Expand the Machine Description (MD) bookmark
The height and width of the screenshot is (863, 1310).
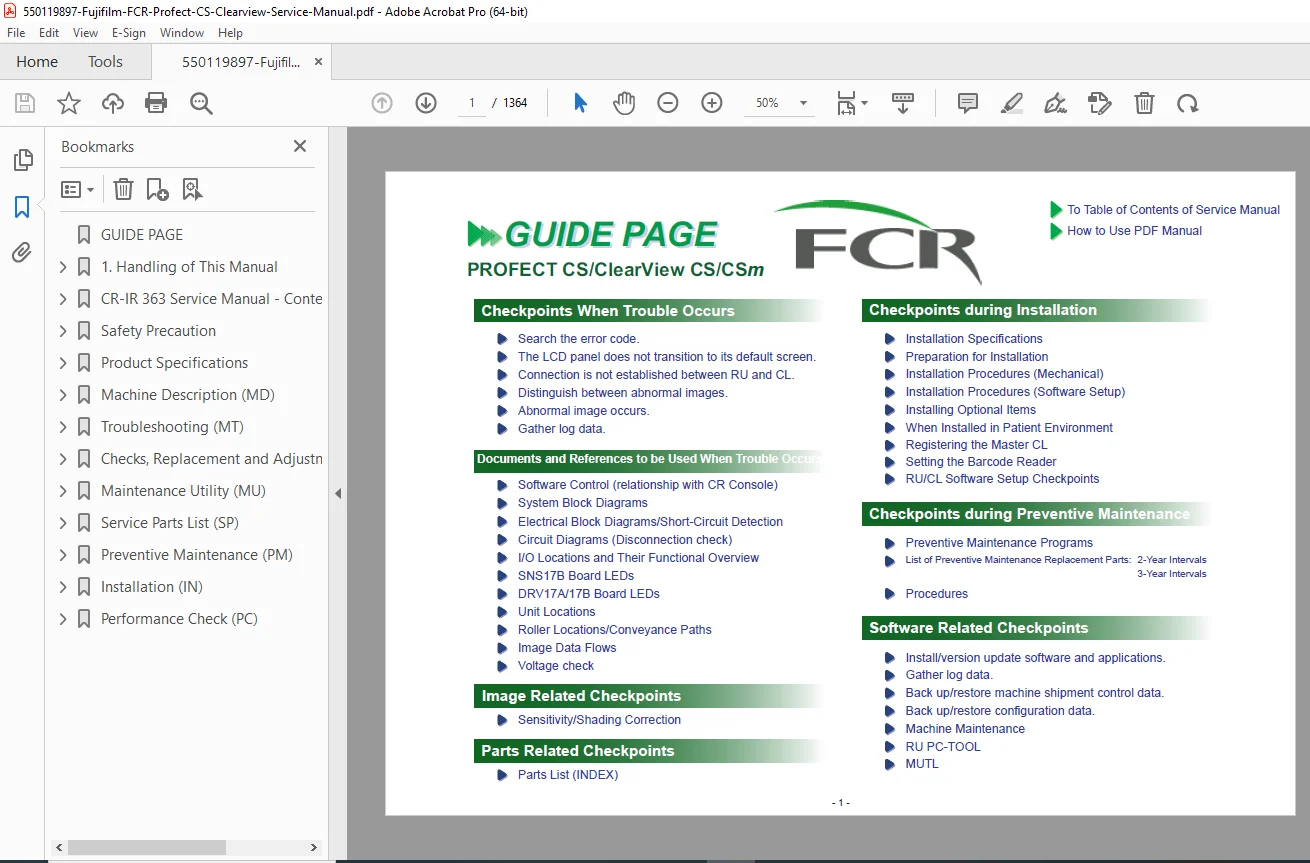63,395
